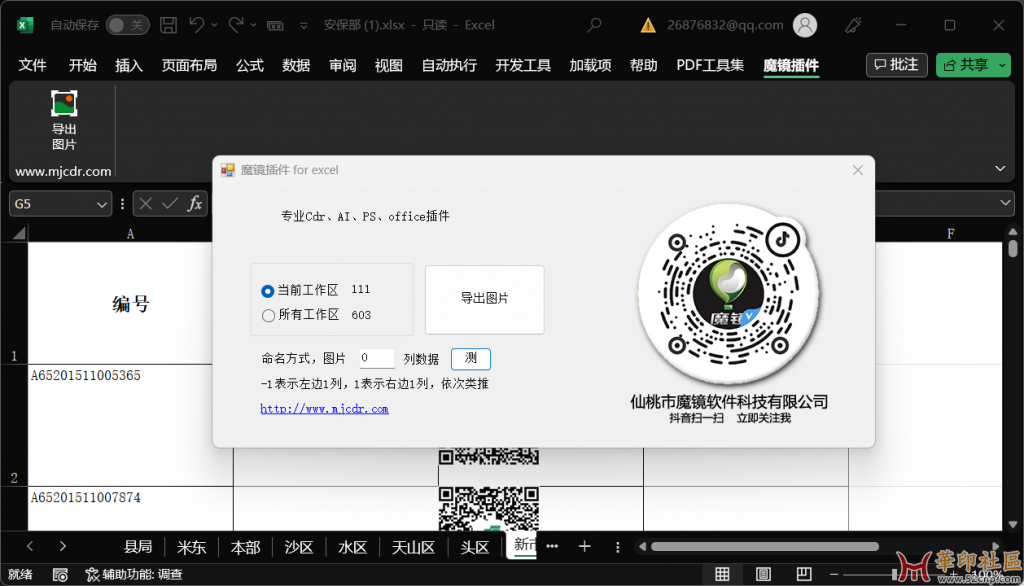Open the PDF工具集 ribbon tab

click(x=710, y=65)
